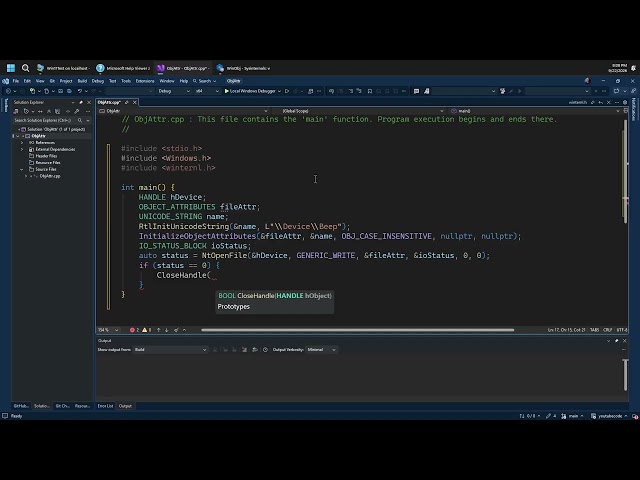
Task: Switch to WinObj Sysinternals taskbar app
Action: pos(243,68)
